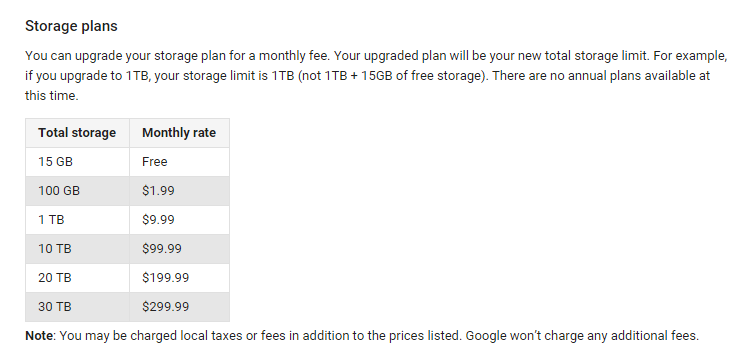Screen dimensions: 750x361
Task: Click the bold Note label
Action: [39, 336]
